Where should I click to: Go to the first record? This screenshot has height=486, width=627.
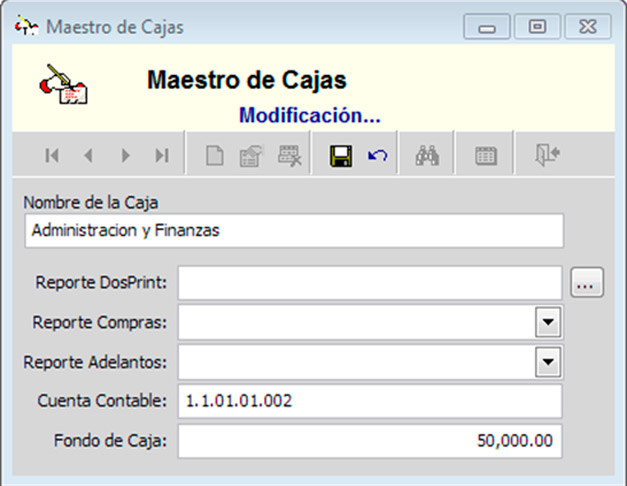[x=52, y=156]
